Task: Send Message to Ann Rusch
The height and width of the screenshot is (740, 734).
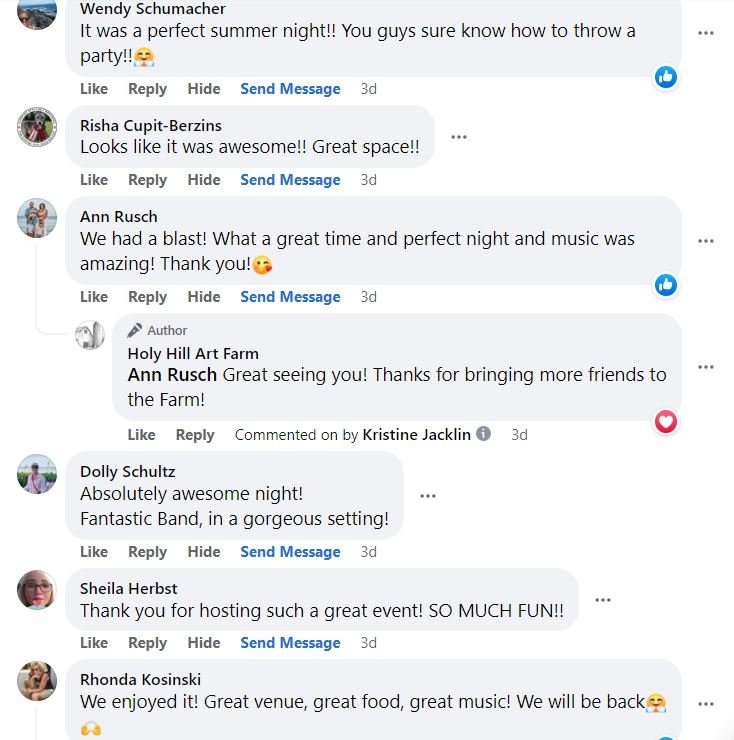Action: [x=290, y=297]
